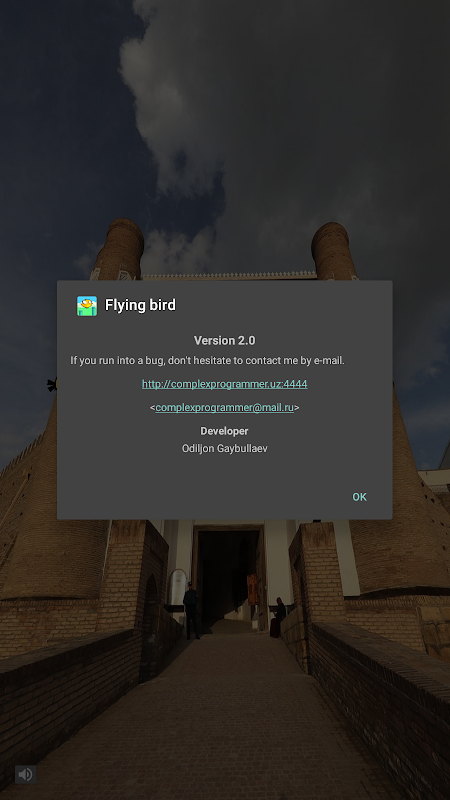450x800 pixels.
Task: Select the name Odiljon Gaybullaev
Action: [x=224, y=448]
